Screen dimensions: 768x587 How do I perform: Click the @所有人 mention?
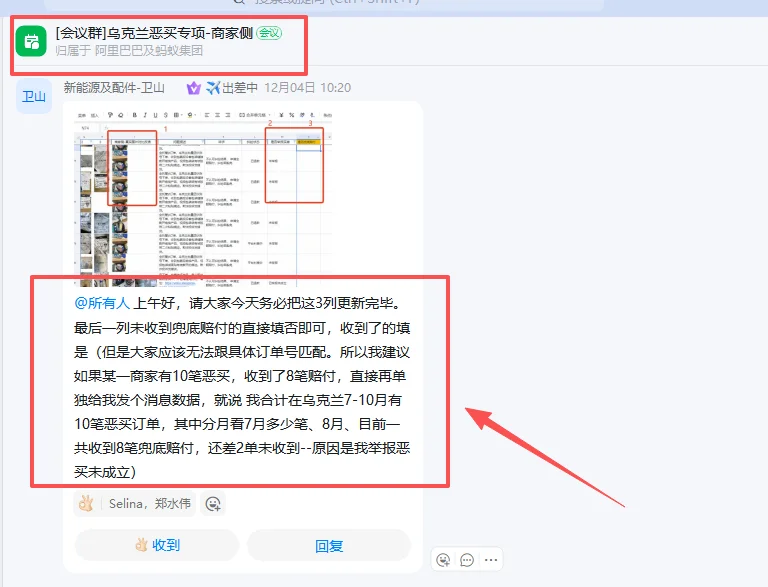(102, 303)
